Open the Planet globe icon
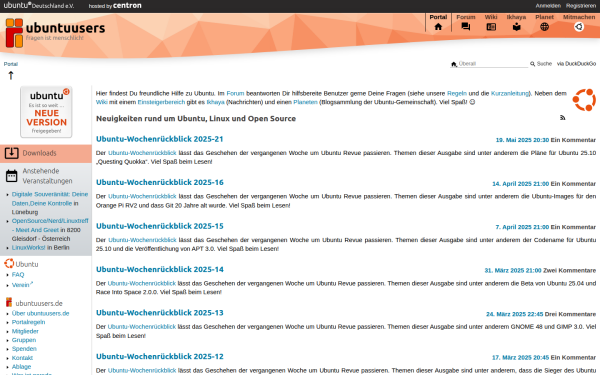This screenshot has height=375, width=600. 544,27
